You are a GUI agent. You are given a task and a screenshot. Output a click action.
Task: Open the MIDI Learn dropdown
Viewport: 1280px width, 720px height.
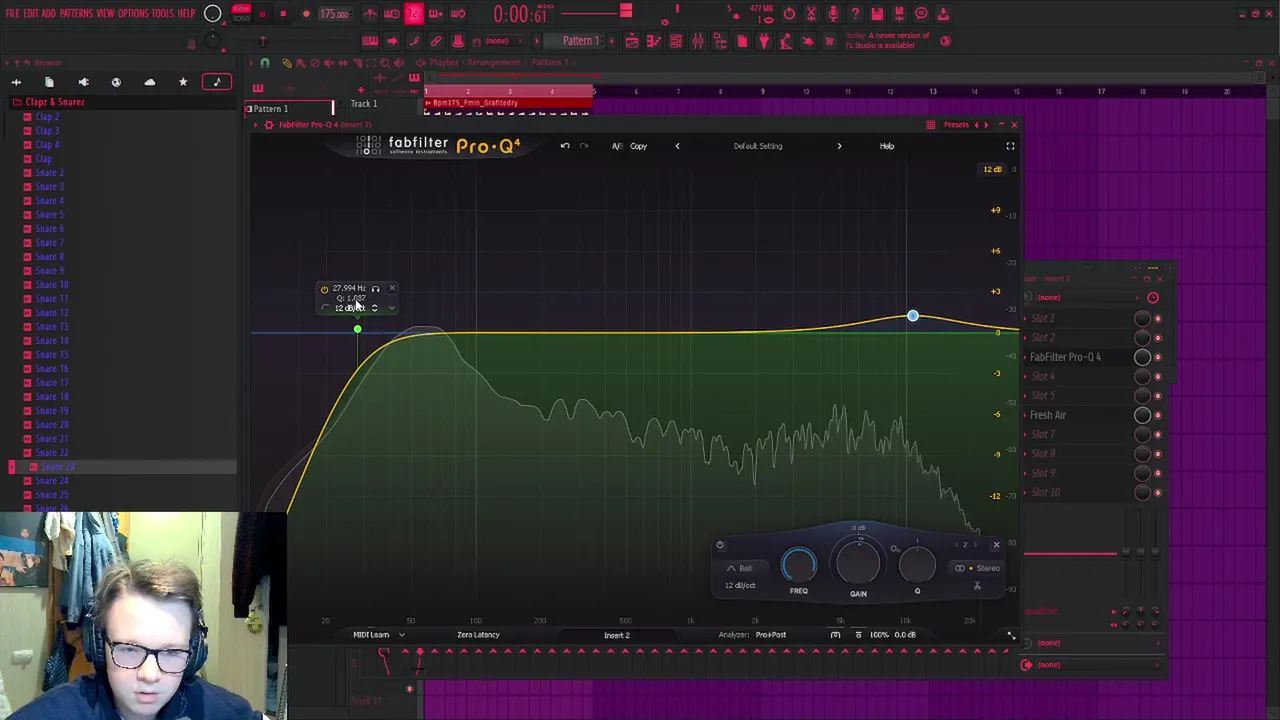pyautogui.click(x=378, y=635)
